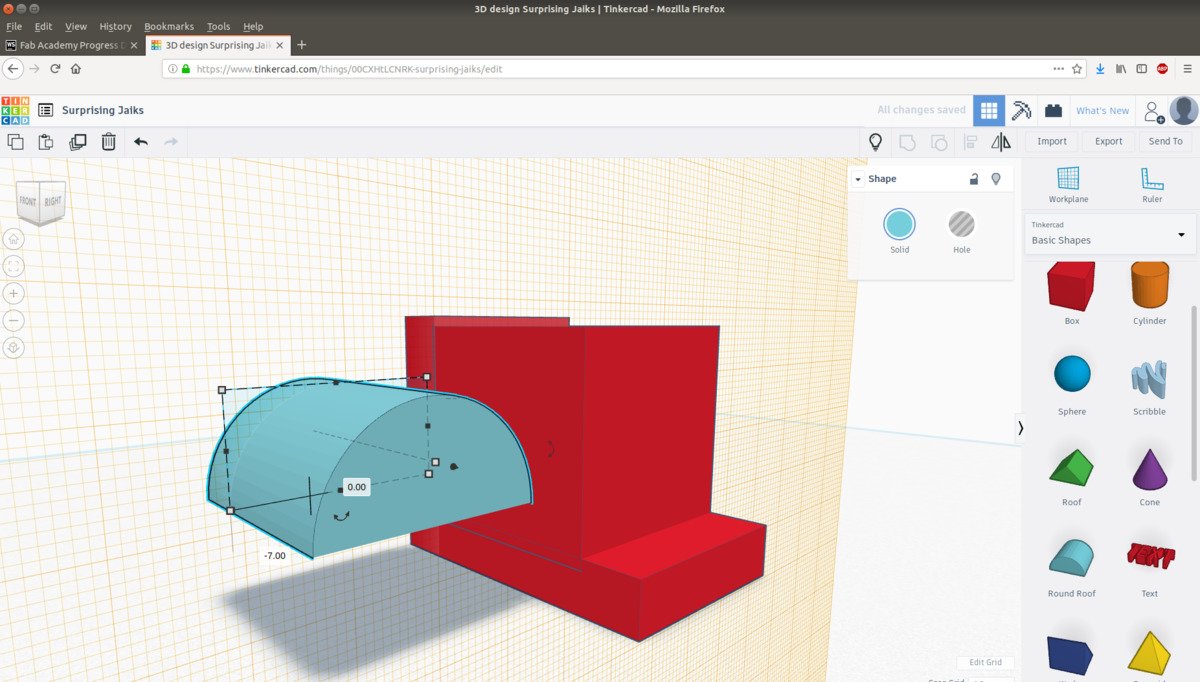
Task: Select the Round Roof shape
Action: pos(1072,566)
